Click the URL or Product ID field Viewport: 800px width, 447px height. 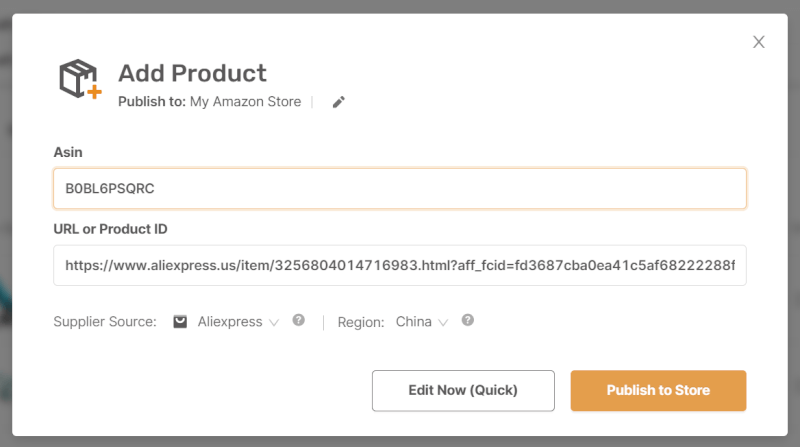tap(400, 265)
